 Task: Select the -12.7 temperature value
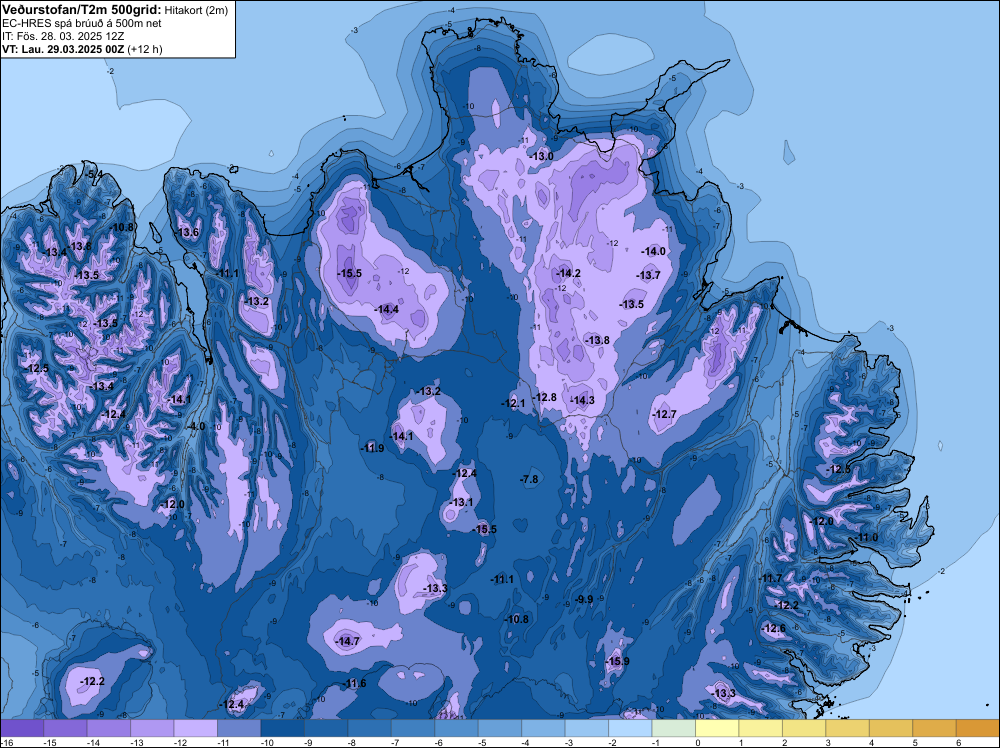tap(665, 414)
